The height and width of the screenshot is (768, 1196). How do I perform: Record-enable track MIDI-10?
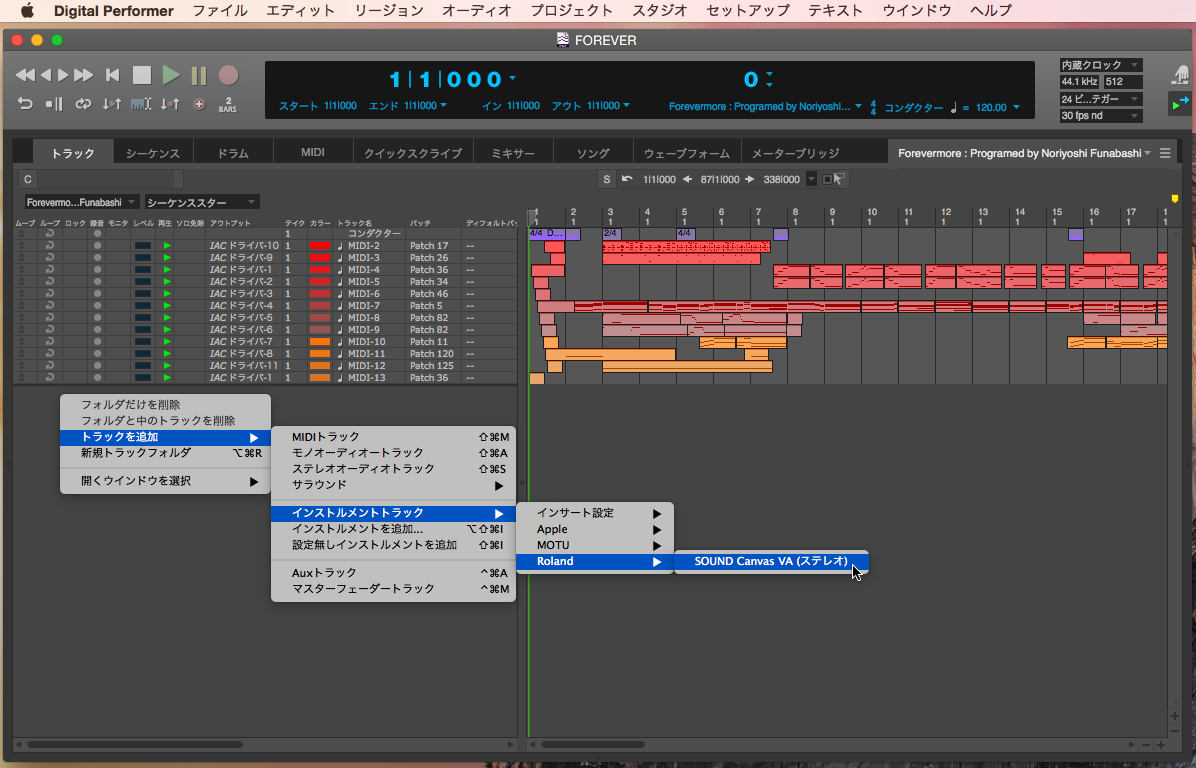coord(97,342)
